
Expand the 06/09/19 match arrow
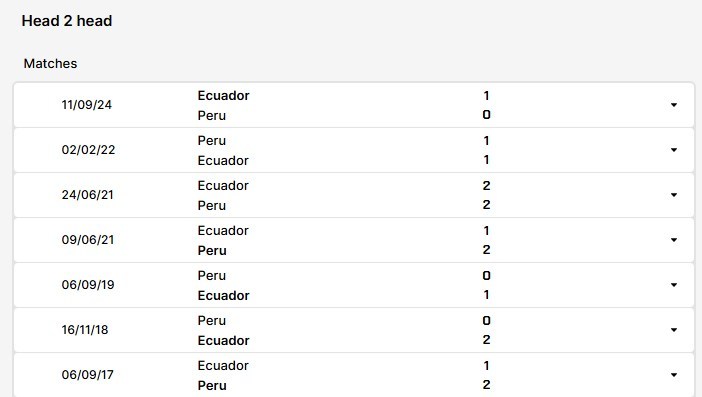[x=673, y=285]
